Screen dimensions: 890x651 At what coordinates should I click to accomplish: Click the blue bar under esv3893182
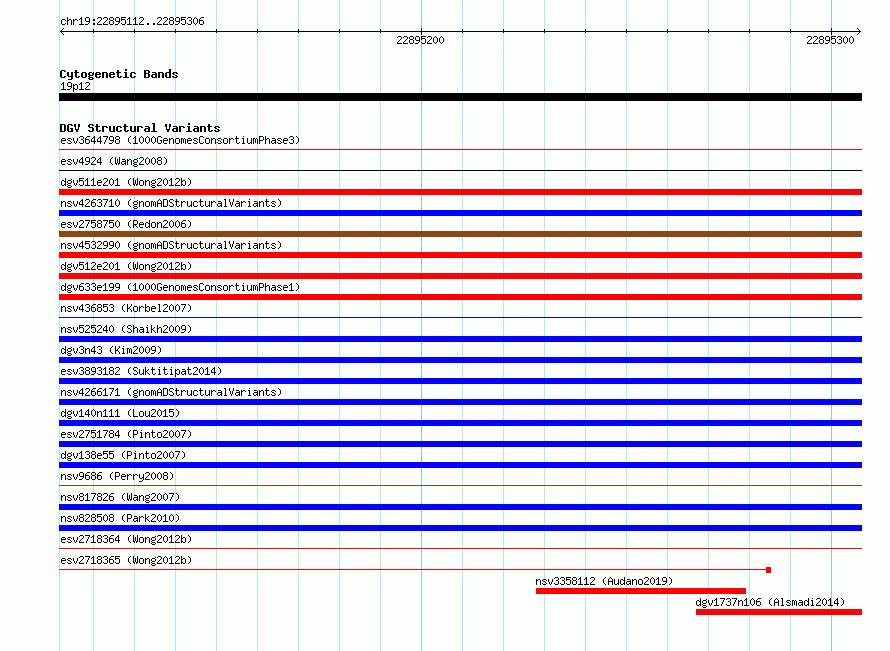(460, 381)
